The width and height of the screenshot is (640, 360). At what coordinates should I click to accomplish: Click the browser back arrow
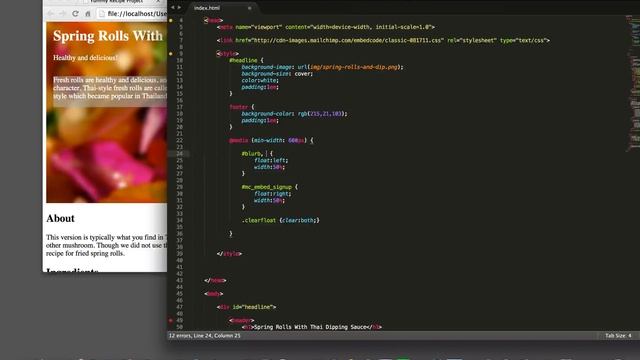point(51,13)
